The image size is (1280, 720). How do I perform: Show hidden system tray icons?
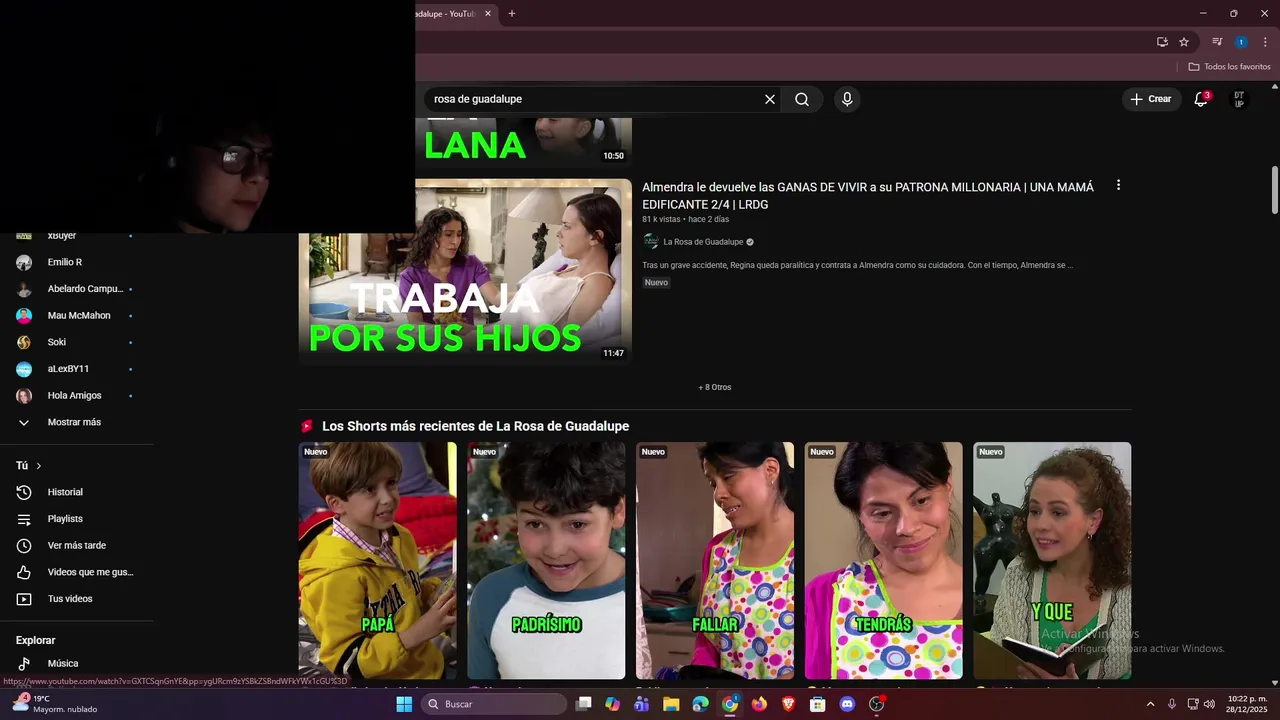(1150, 704)
